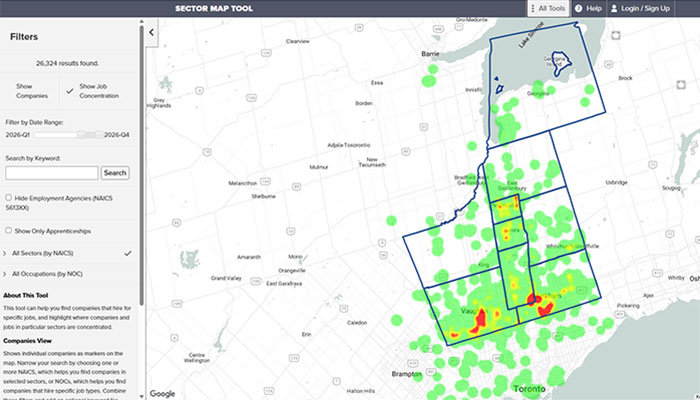Click the Toronto label on map
Image resolution: width=700 pixels, height=400 pixels.
pos(529,389)
